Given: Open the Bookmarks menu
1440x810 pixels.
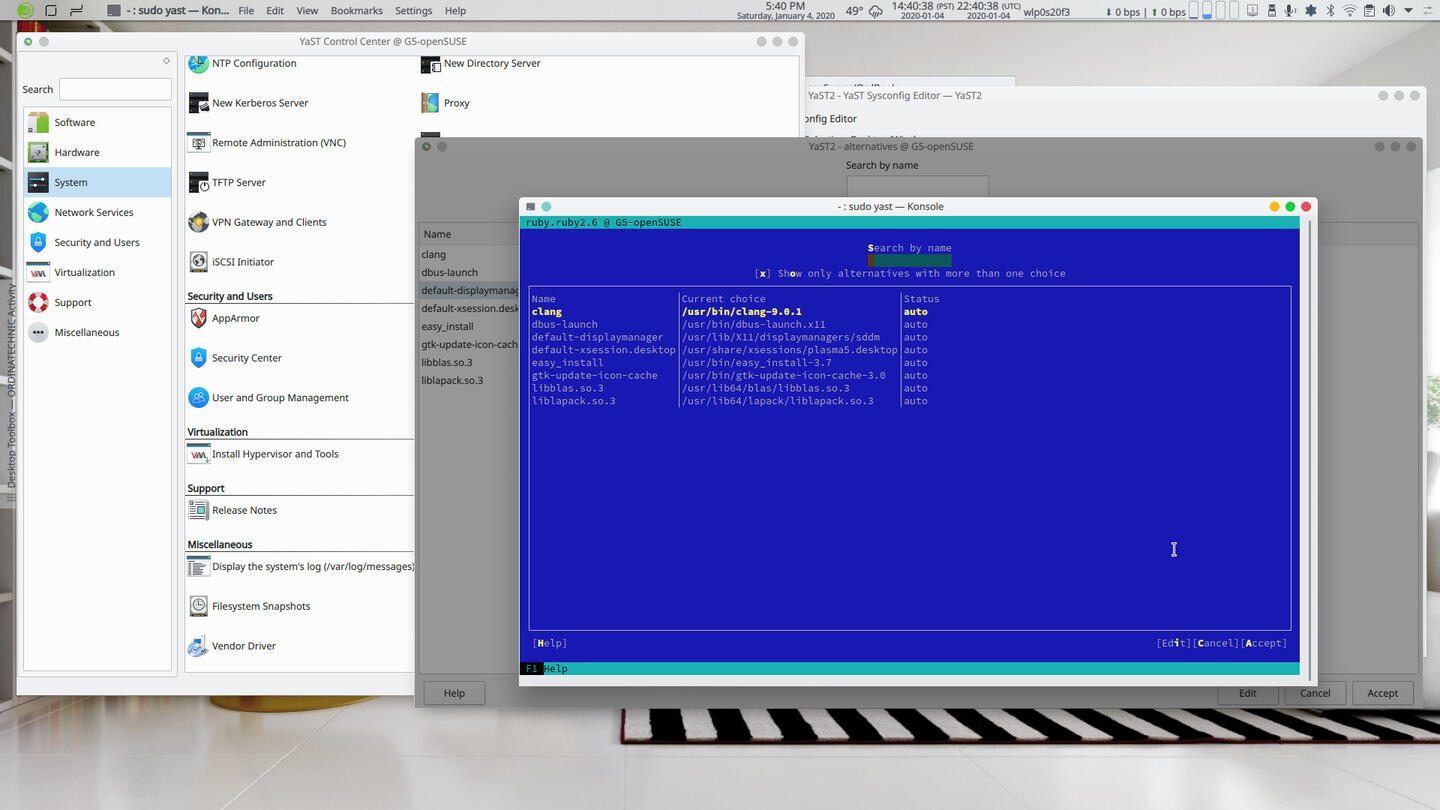Looking at the screenshot, I should (356, 11).
